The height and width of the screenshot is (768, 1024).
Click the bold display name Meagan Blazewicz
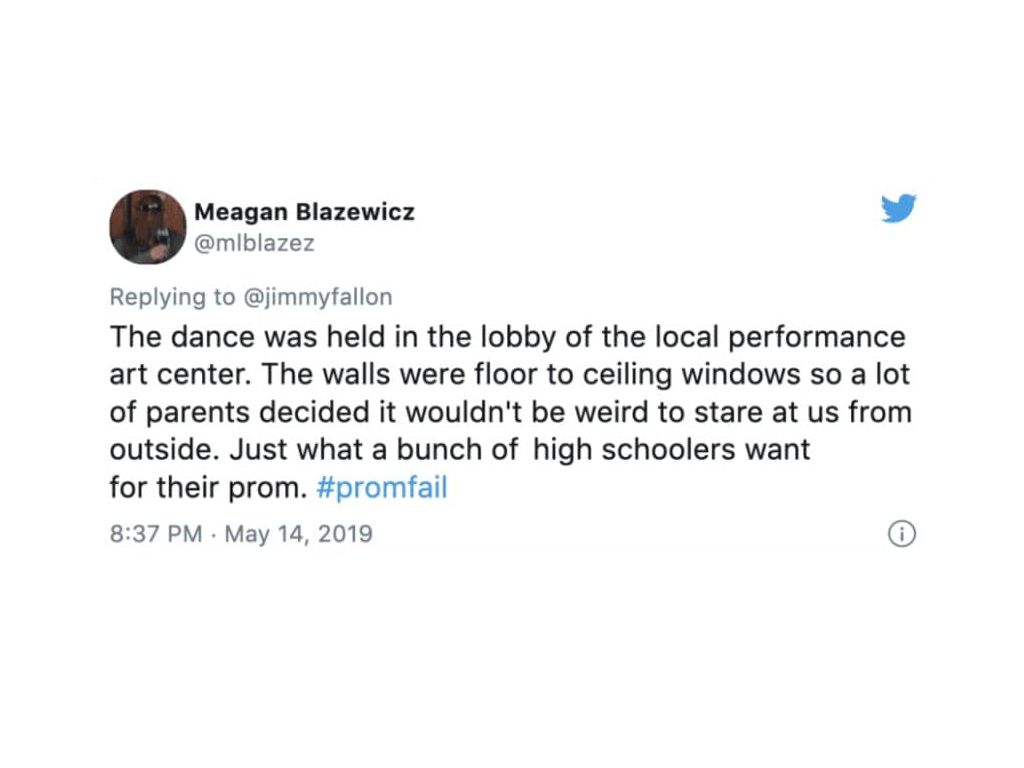click(307, 211)
